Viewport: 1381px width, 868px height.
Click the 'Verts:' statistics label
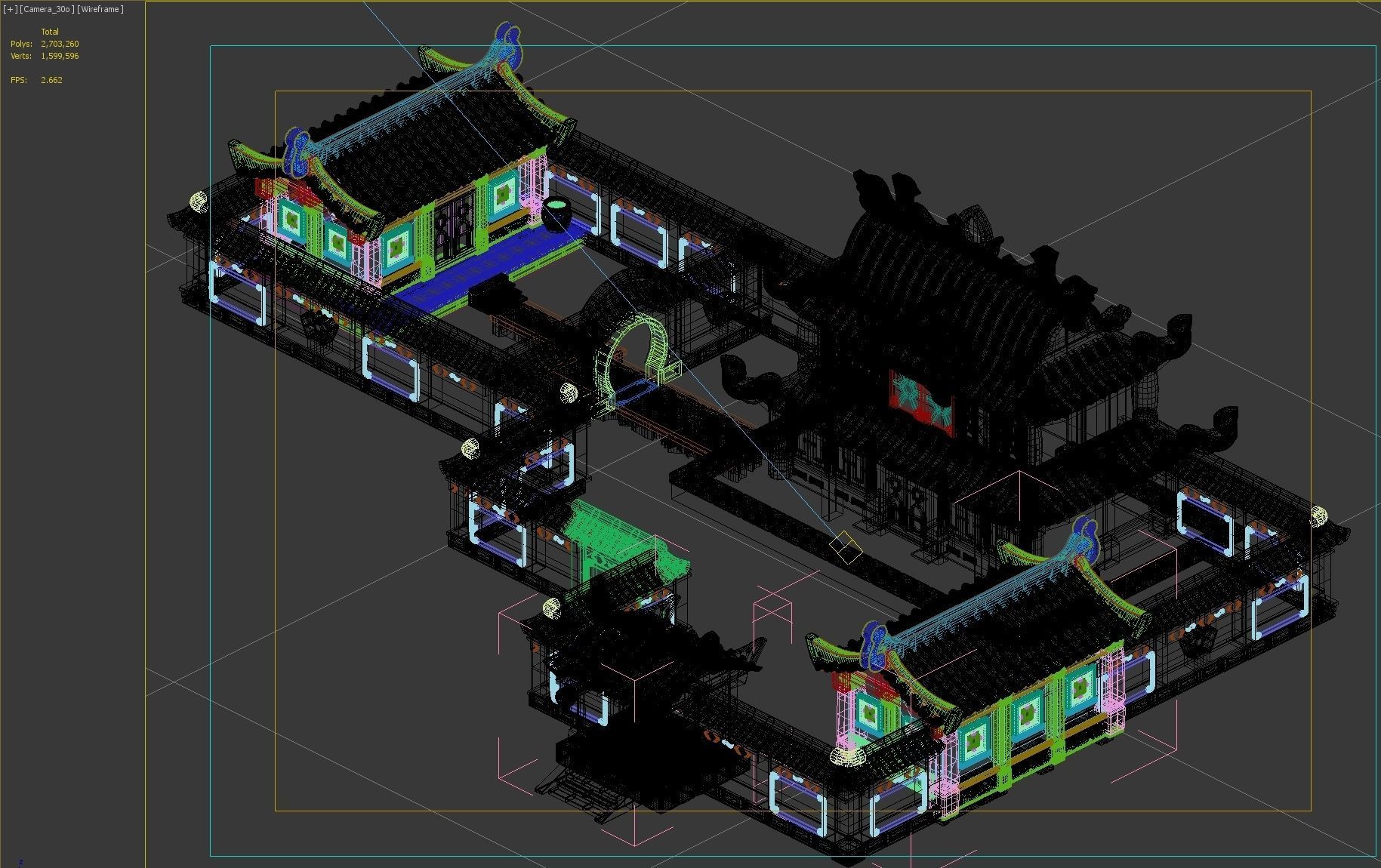21,56
